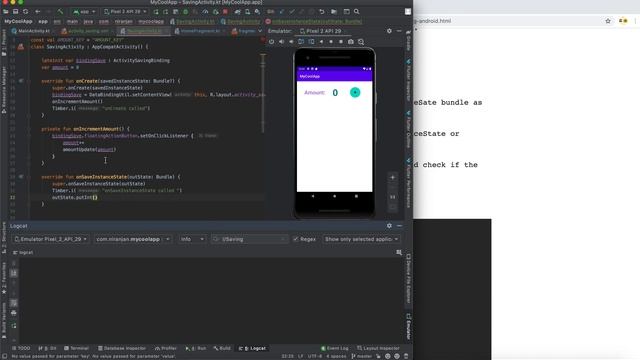Open Emulator panel settings gear
Viewport: 640px width, 360px height.
389,31
